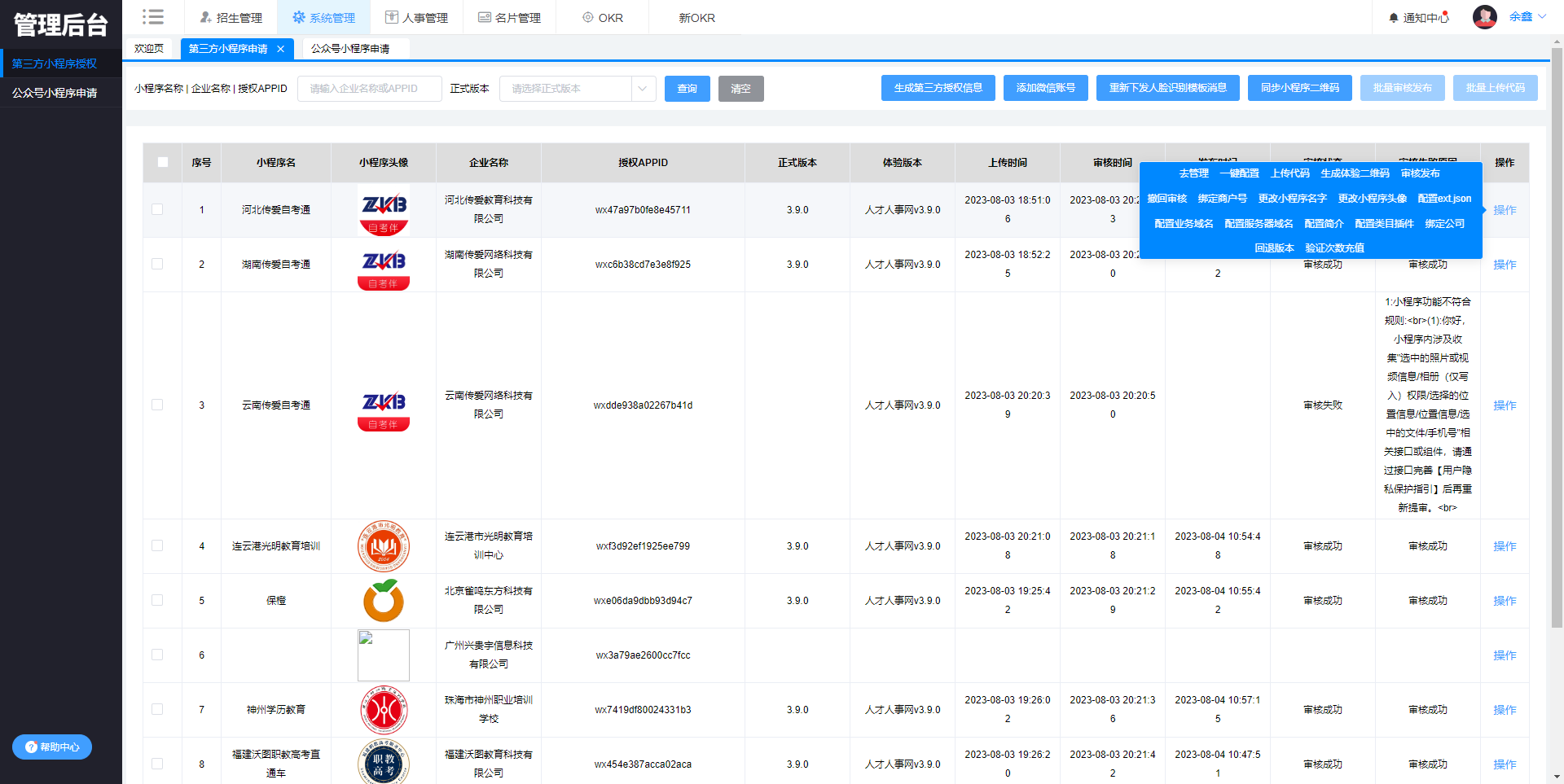
Task: Click the 保橙 orange logo thumbnail
Action: (383, 601)
